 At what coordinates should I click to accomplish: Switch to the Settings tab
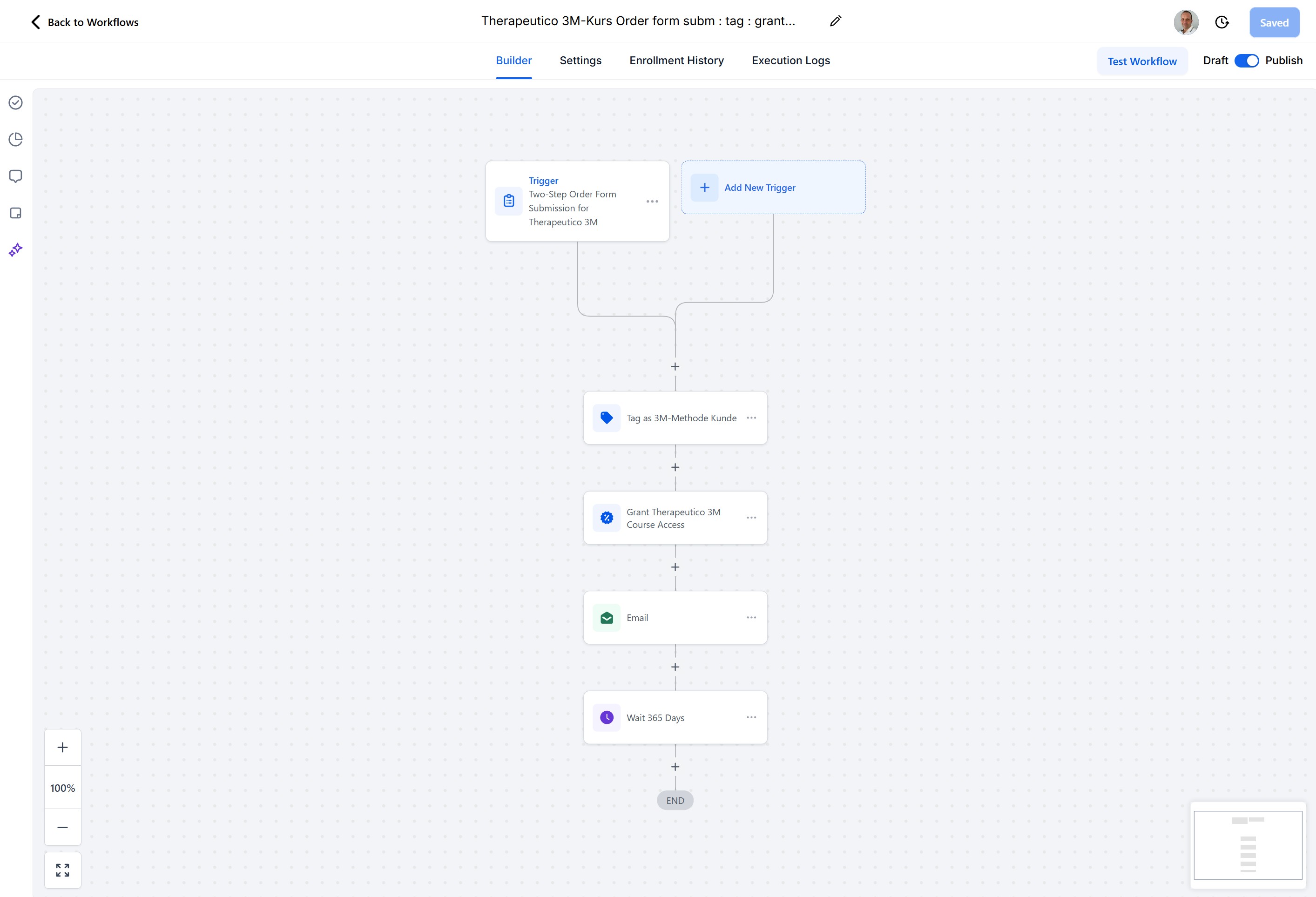580,61
